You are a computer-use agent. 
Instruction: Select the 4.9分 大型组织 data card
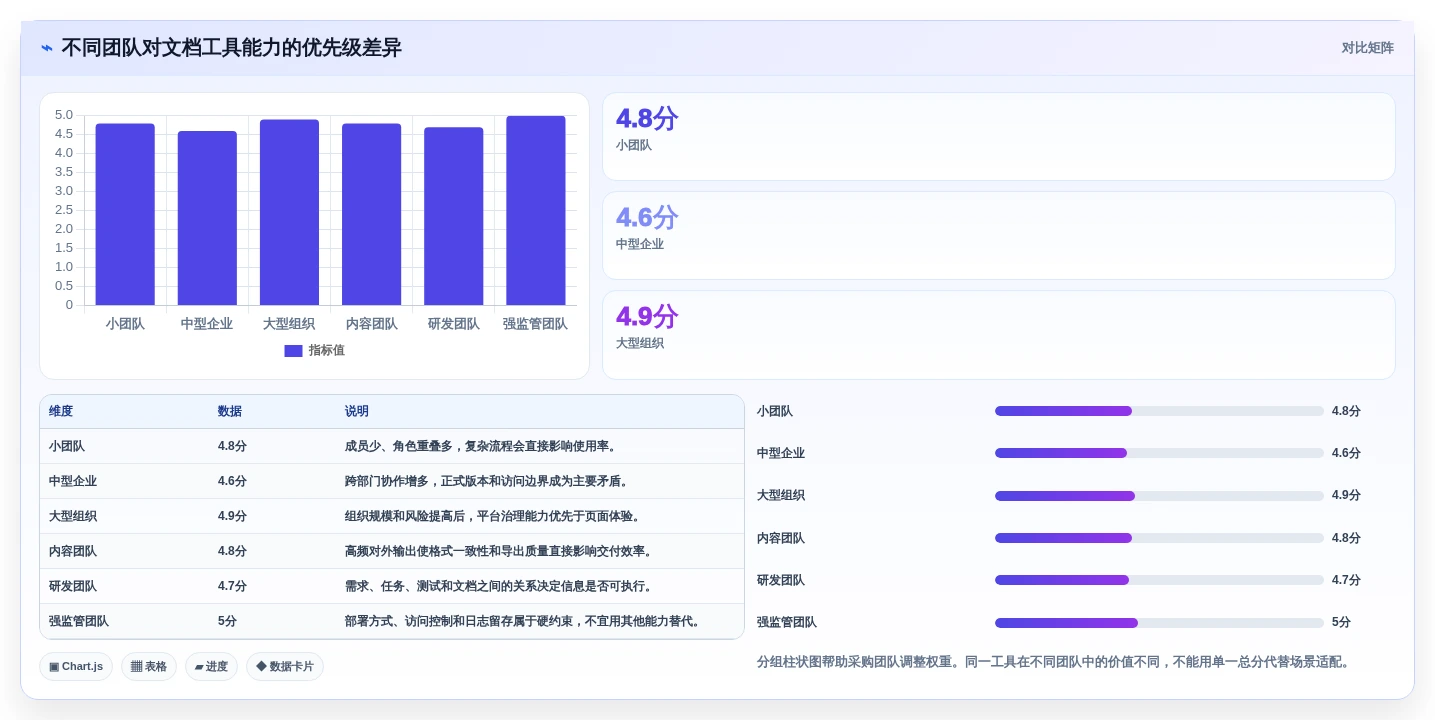(998, 334)
